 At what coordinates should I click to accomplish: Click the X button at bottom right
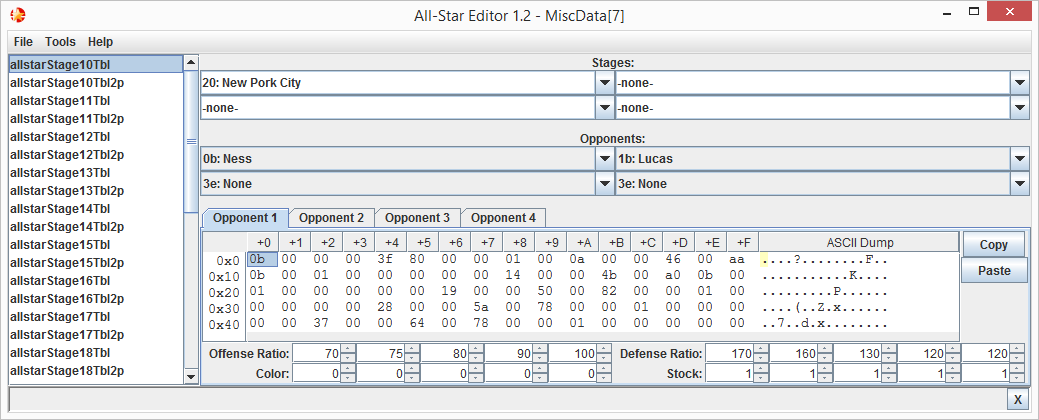pos(1017,399)
